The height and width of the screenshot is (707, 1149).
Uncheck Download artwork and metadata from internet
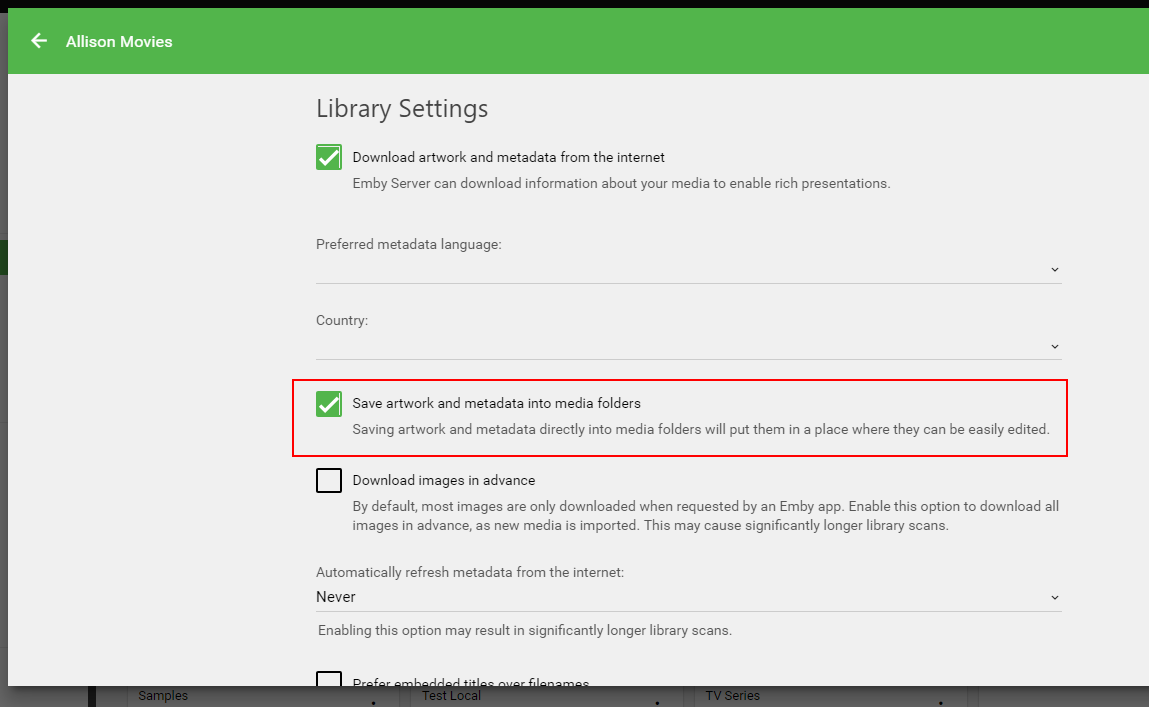point(329,157)
